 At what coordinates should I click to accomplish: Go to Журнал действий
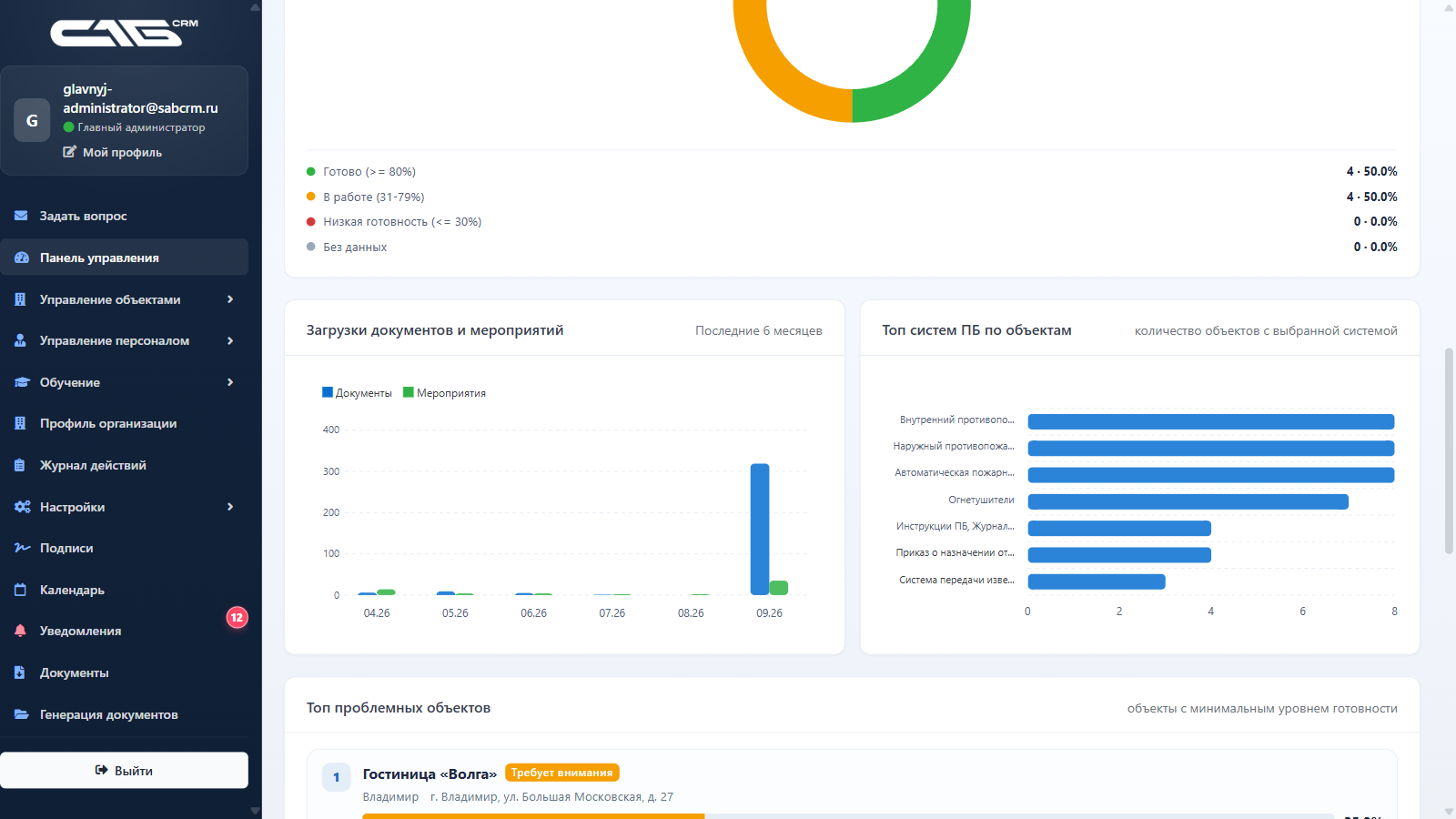coord(124,465)
